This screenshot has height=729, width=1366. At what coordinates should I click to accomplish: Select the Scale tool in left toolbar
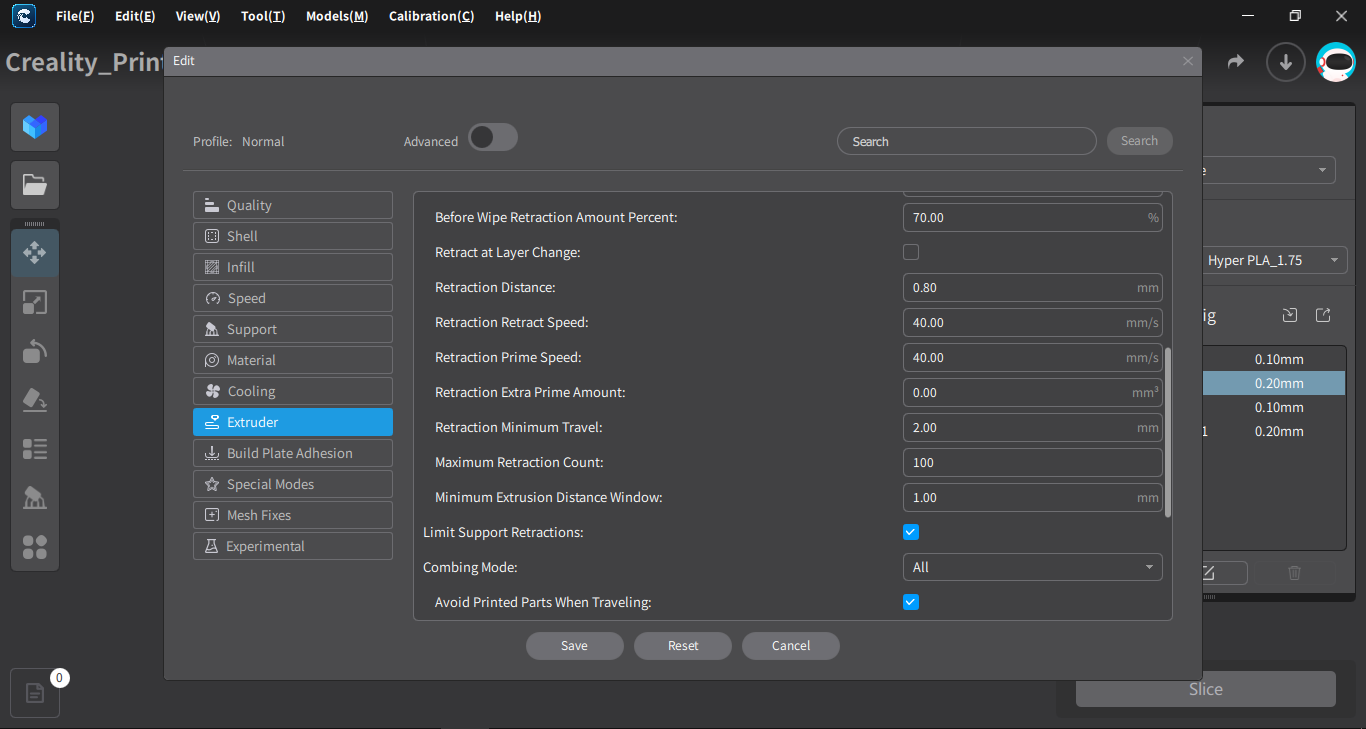pos(35,302)
